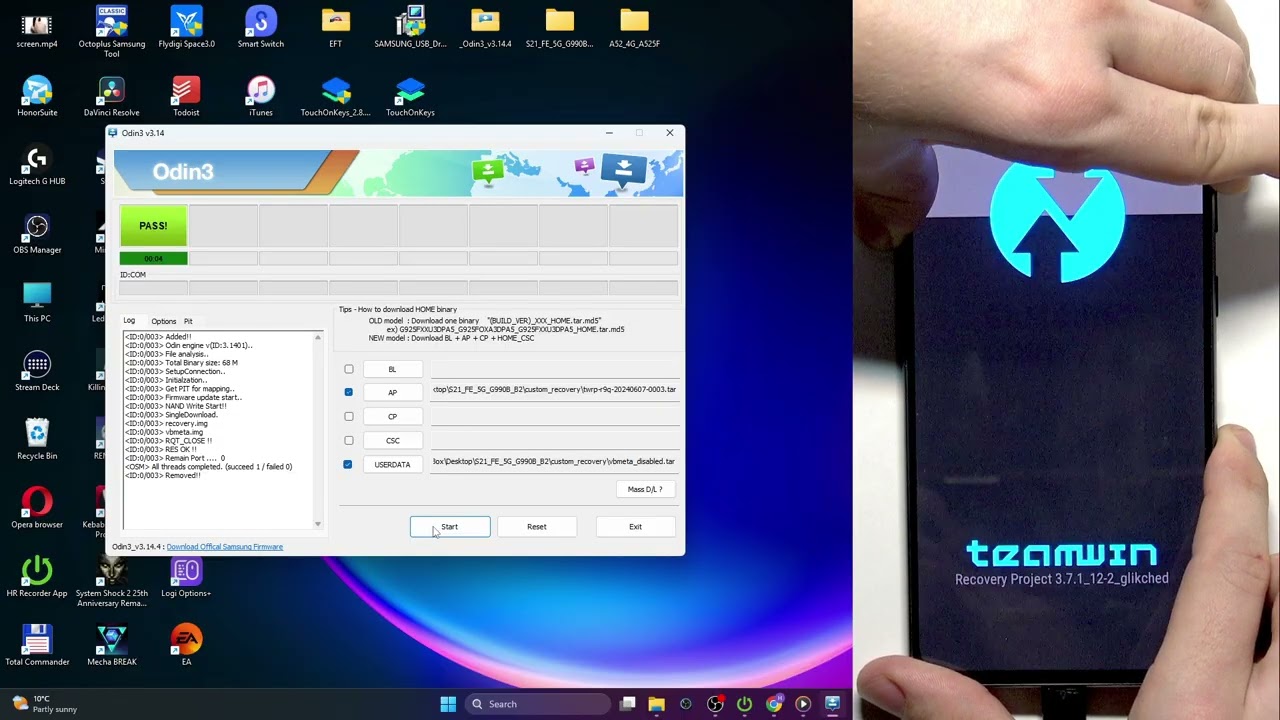1280x720 pixels.
Task: Click the USERDATA file path field
Action: click(x=554, y=463)
